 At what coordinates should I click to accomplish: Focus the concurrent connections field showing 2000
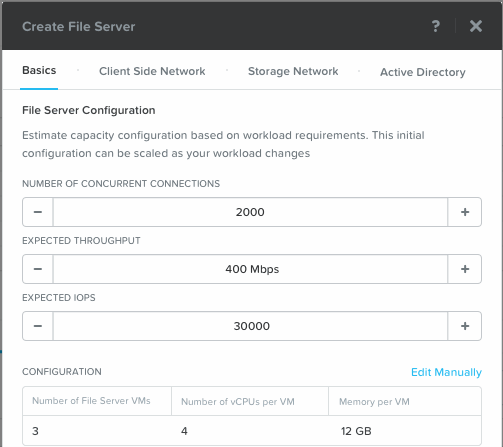point(250,212)
